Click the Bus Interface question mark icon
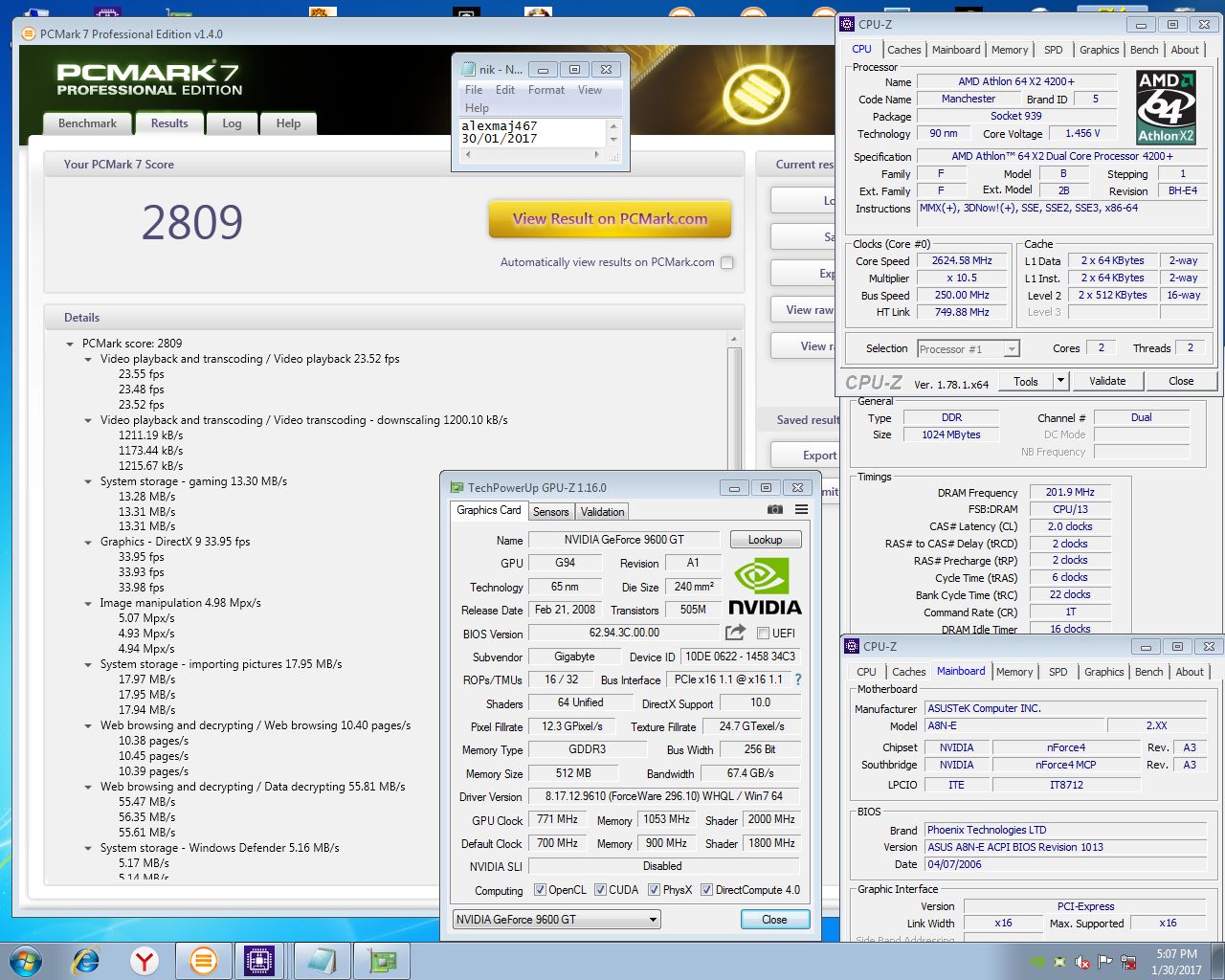 (798, 679)
